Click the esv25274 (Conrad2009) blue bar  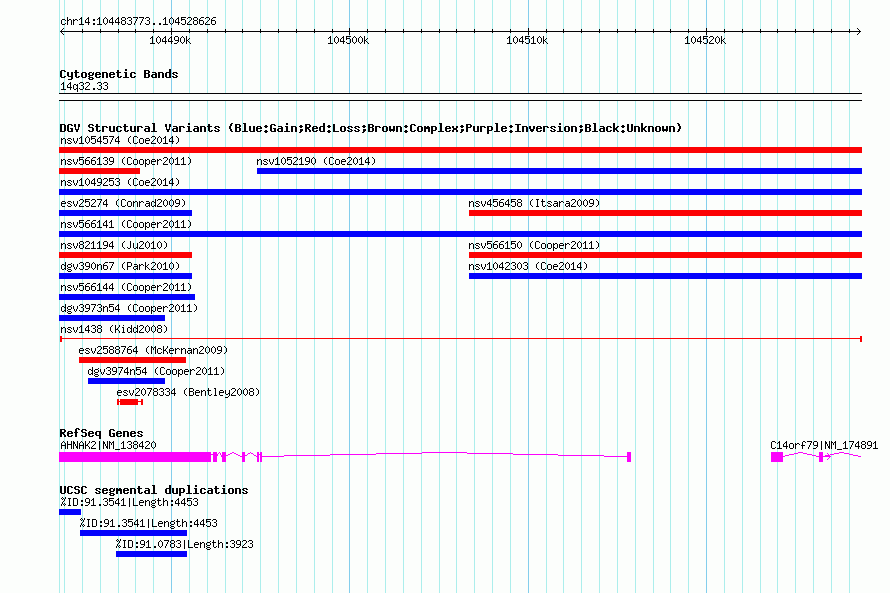click(x=125, y=213)
